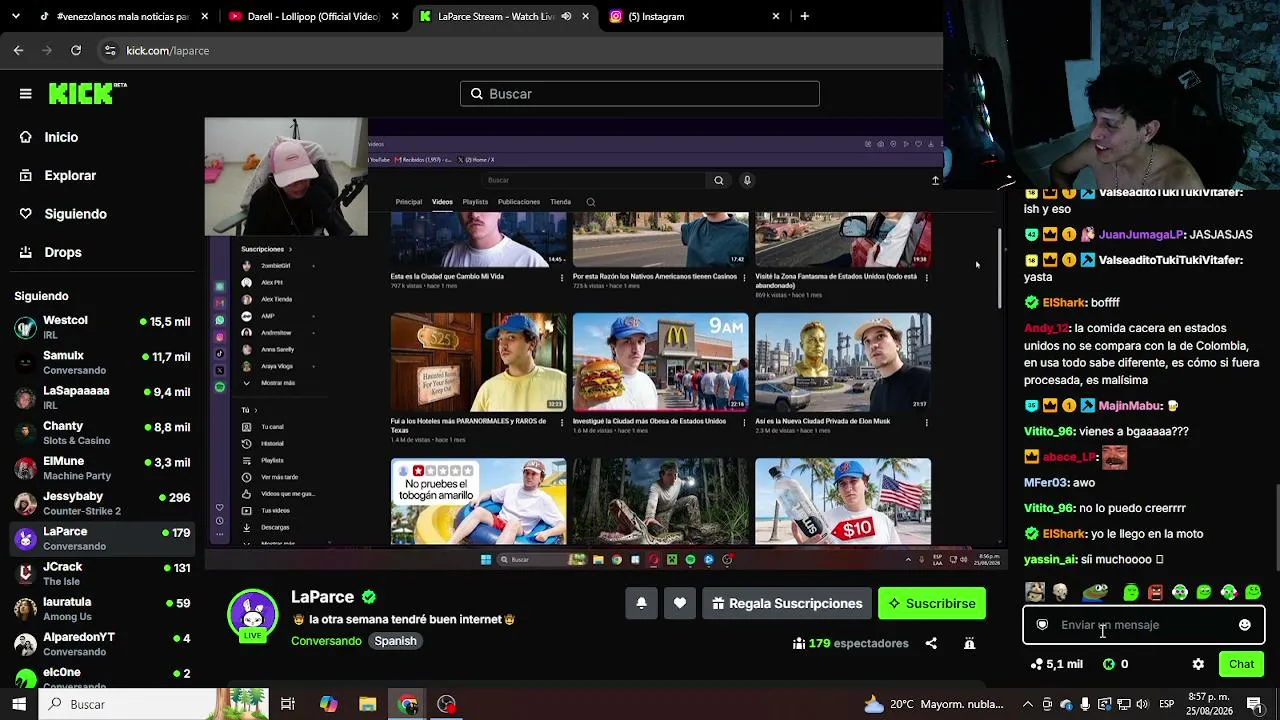Reload the kick.com page

[76, 50]
